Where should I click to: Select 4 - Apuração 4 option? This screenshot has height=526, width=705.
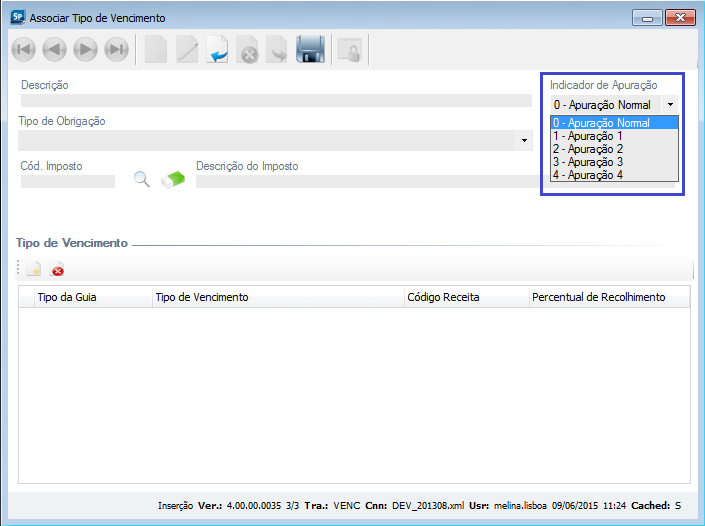pyautogui.click(x=614, y=175)
